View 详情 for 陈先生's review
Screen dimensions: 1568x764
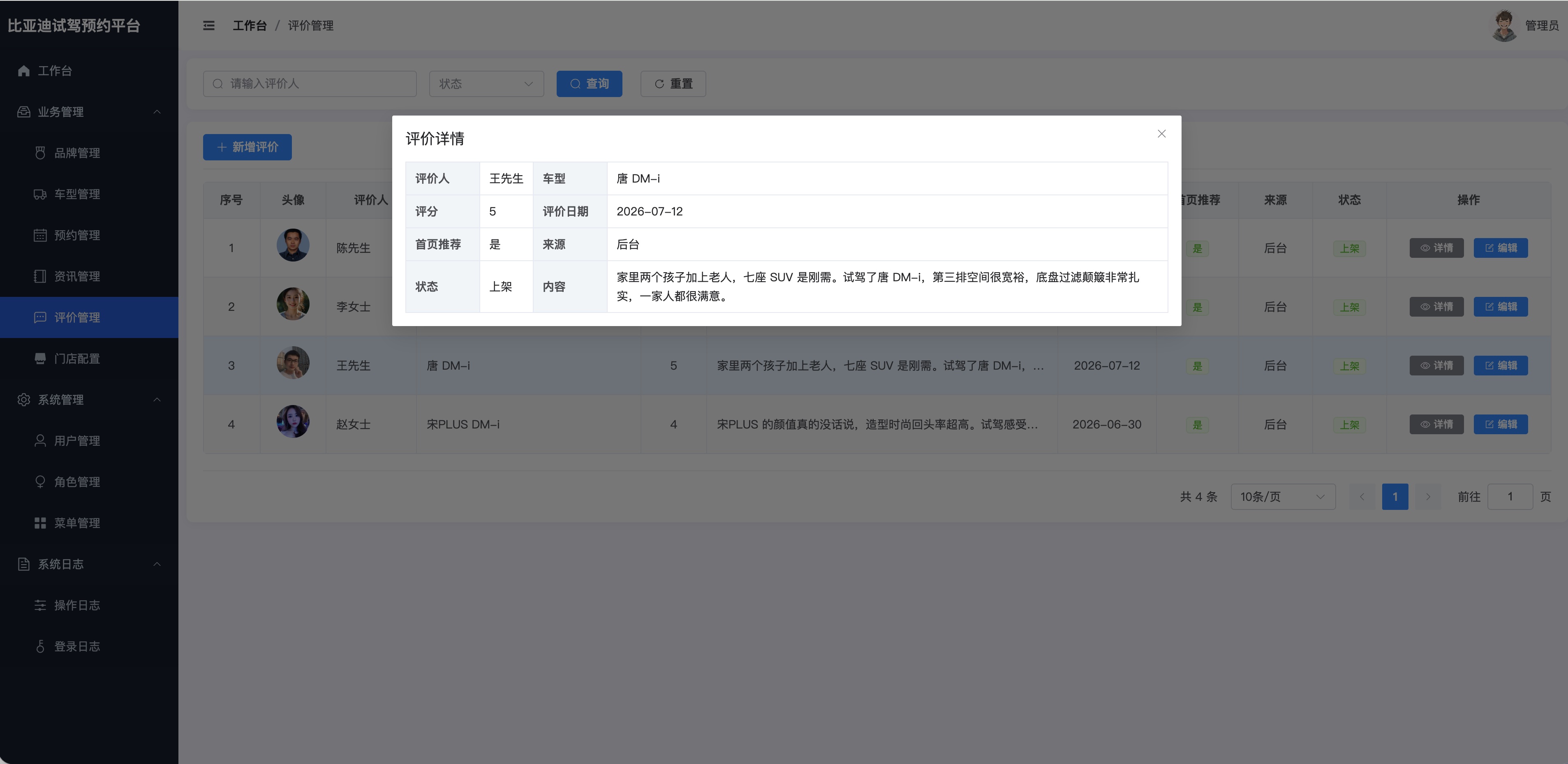[x=1436, y=248]
